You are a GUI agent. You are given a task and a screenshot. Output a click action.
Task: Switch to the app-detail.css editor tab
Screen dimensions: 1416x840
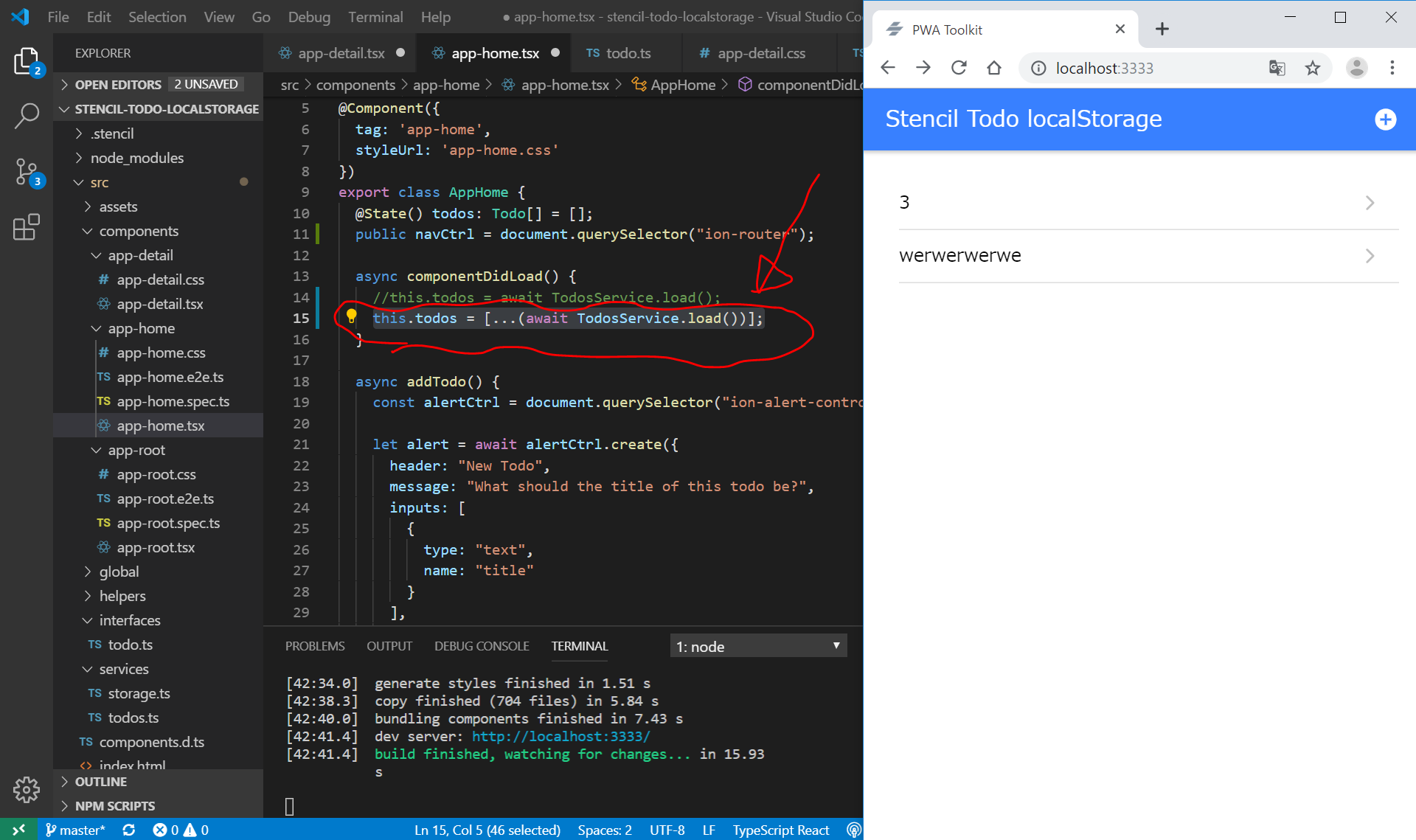point(761,53)
